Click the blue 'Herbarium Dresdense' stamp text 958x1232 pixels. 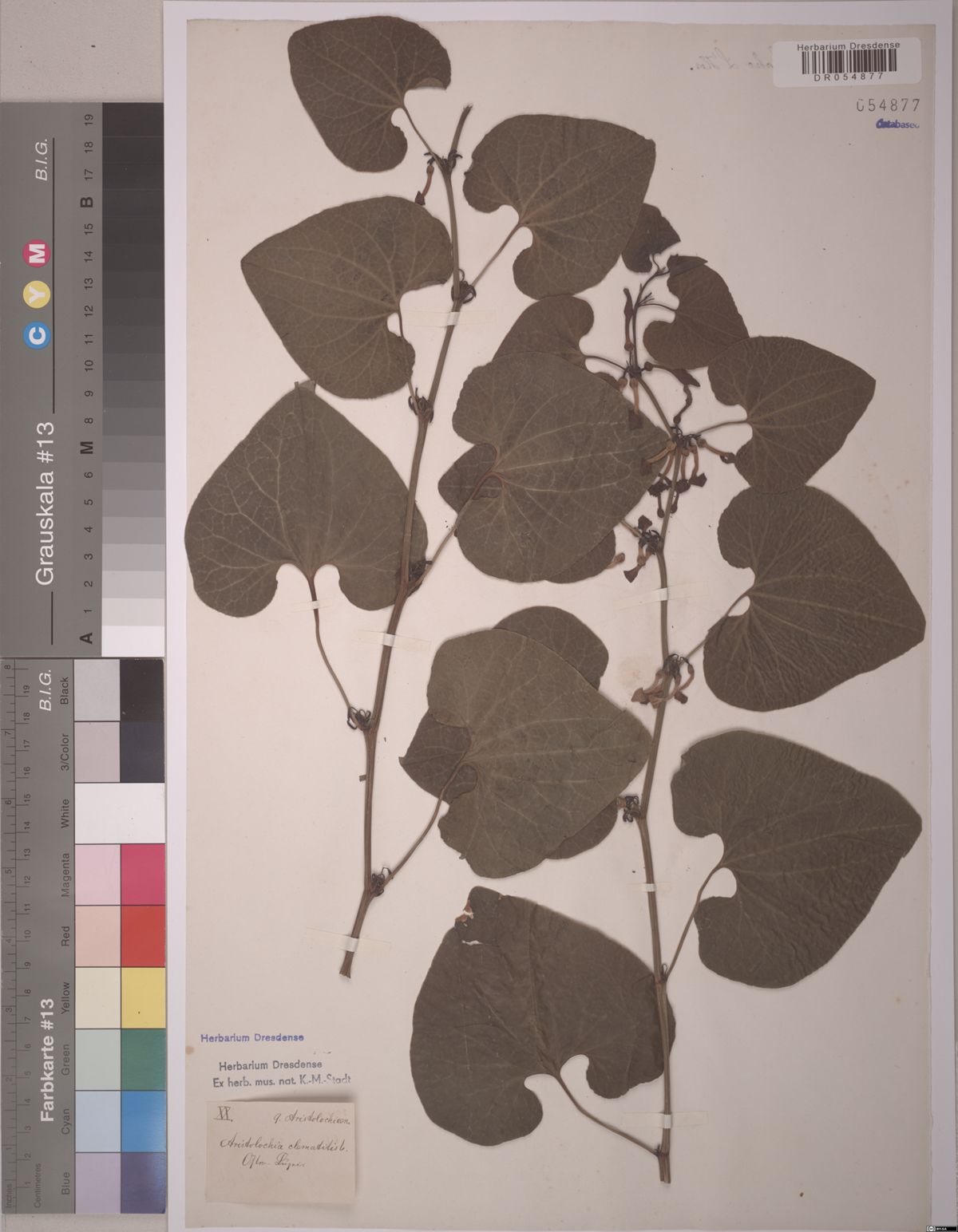coord(251,1037)
